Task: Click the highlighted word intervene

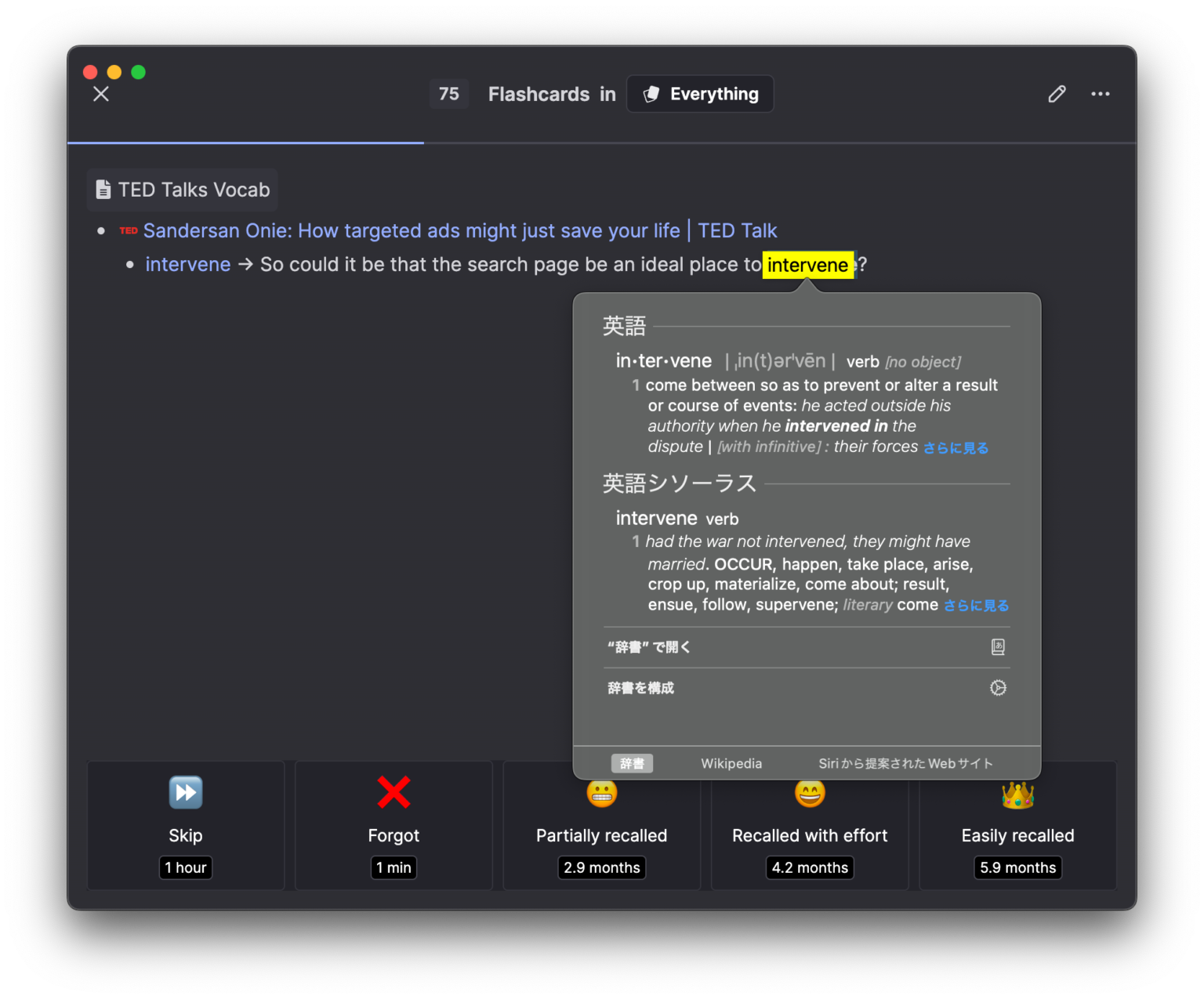Action: tap(808, 265)
